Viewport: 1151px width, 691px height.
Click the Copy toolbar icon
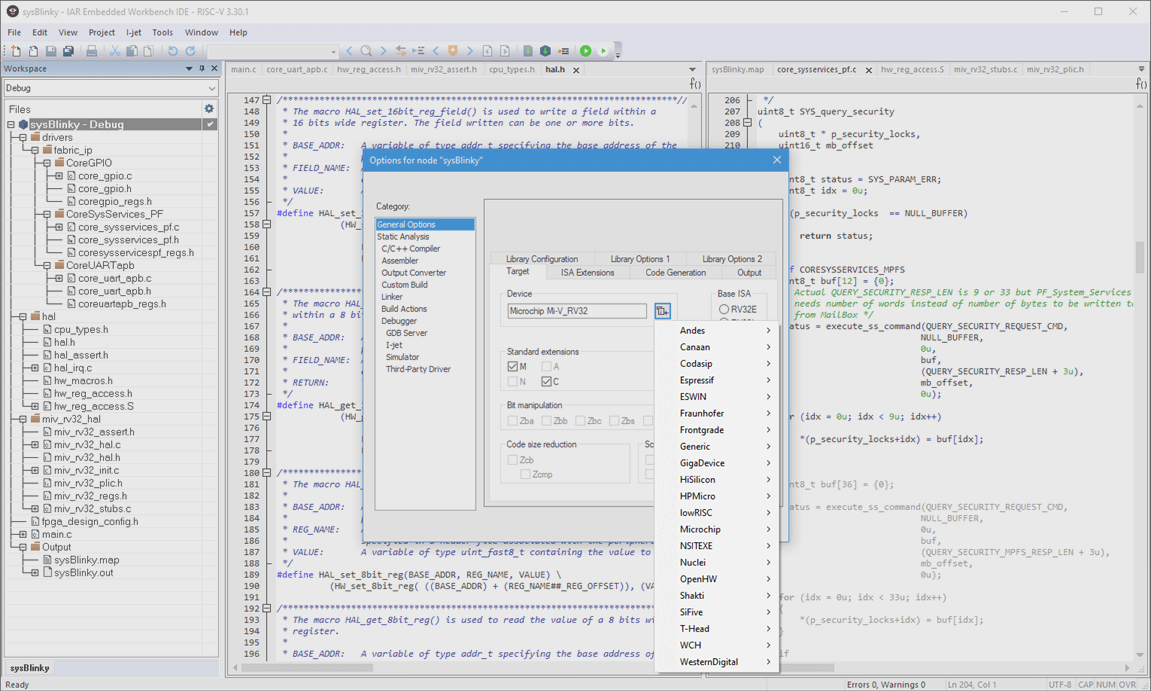coord(132,51)
